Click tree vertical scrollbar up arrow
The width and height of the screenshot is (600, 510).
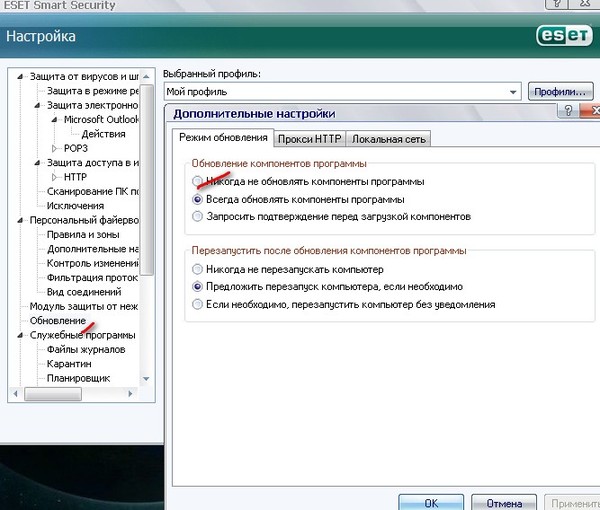click(146, 77)
